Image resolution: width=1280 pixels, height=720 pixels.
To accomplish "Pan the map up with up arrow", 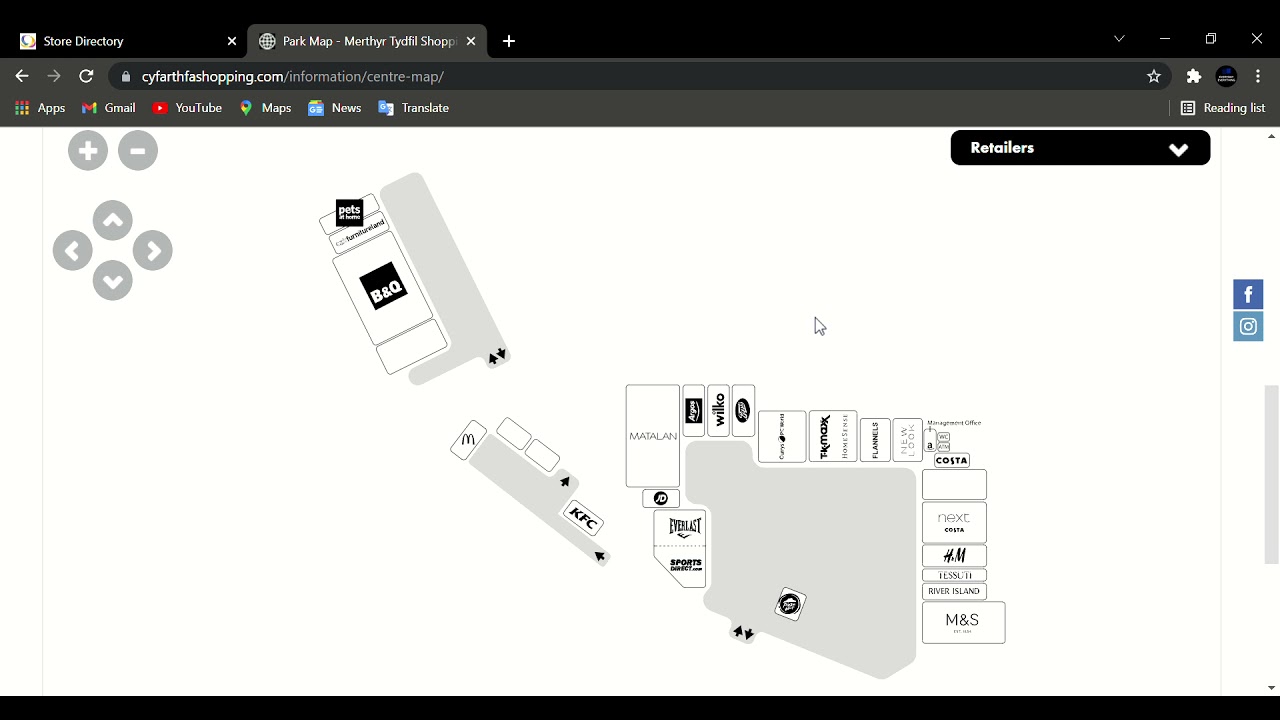I will (113, 221).
